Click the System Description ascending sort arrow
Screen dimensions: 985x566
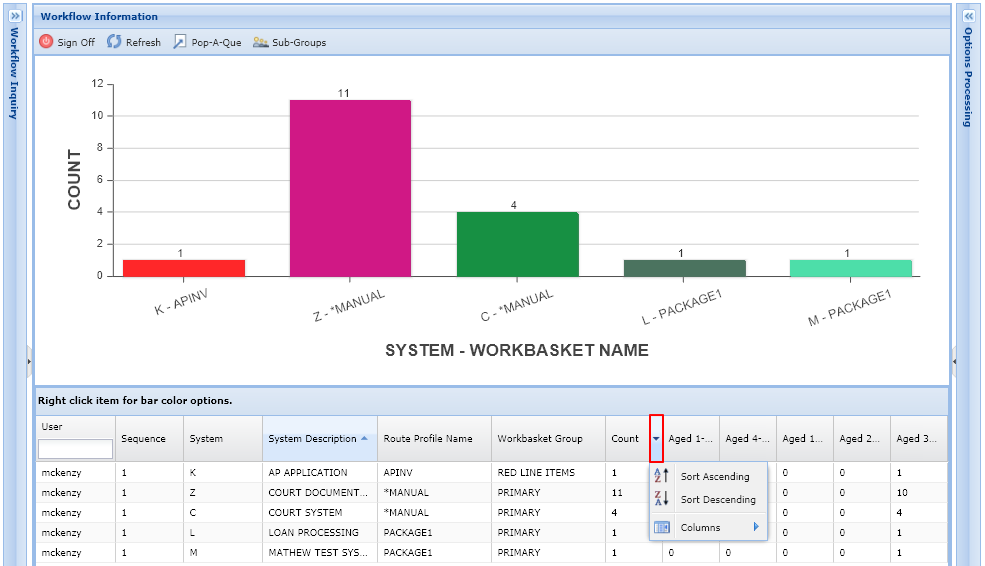click(x=364, y=438)
